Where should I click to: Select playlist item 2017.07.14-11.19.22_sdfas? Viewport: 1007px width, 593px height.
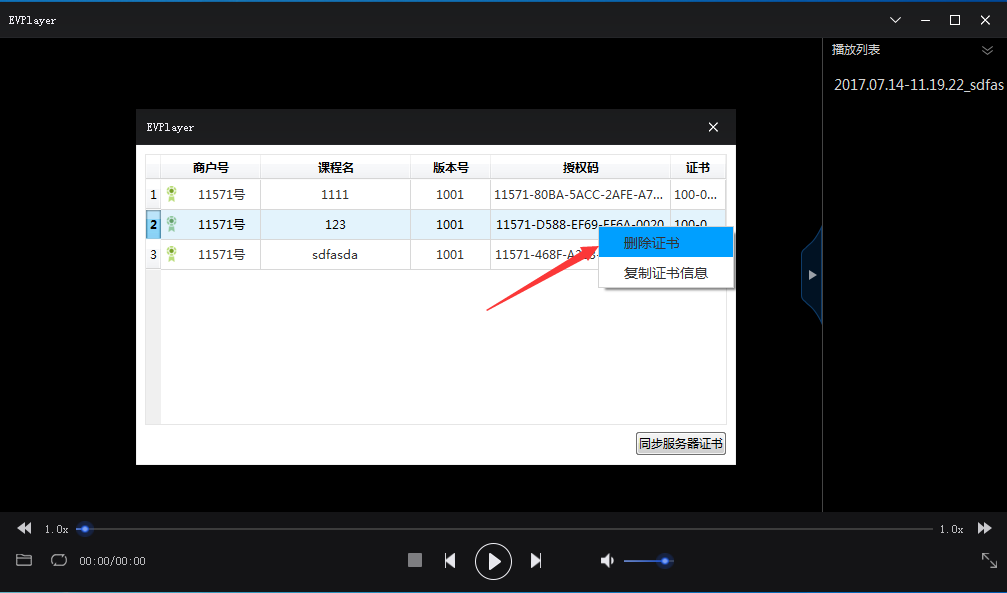pyautogui.click(x=917, y=85)
